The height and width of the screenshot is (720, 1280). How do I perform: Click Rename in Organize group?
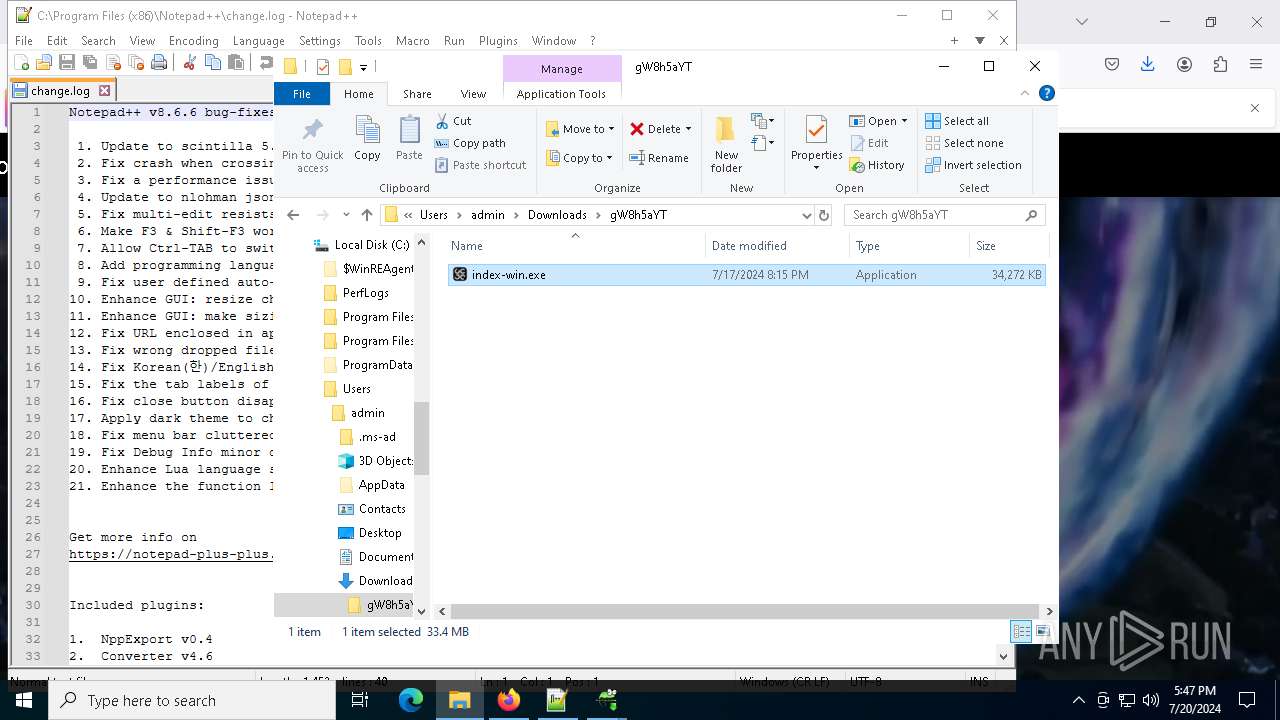click(x=659, y=158)
